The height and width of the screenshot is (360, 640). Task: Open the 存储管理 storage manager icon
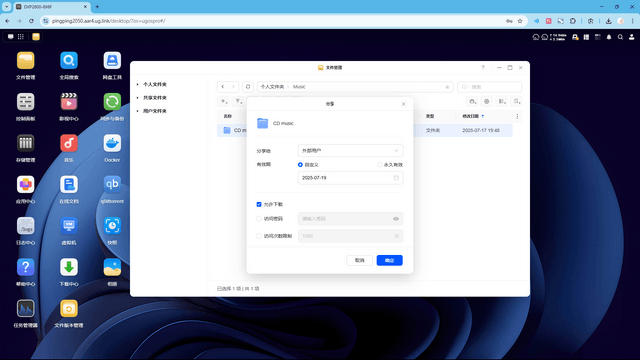25,143
